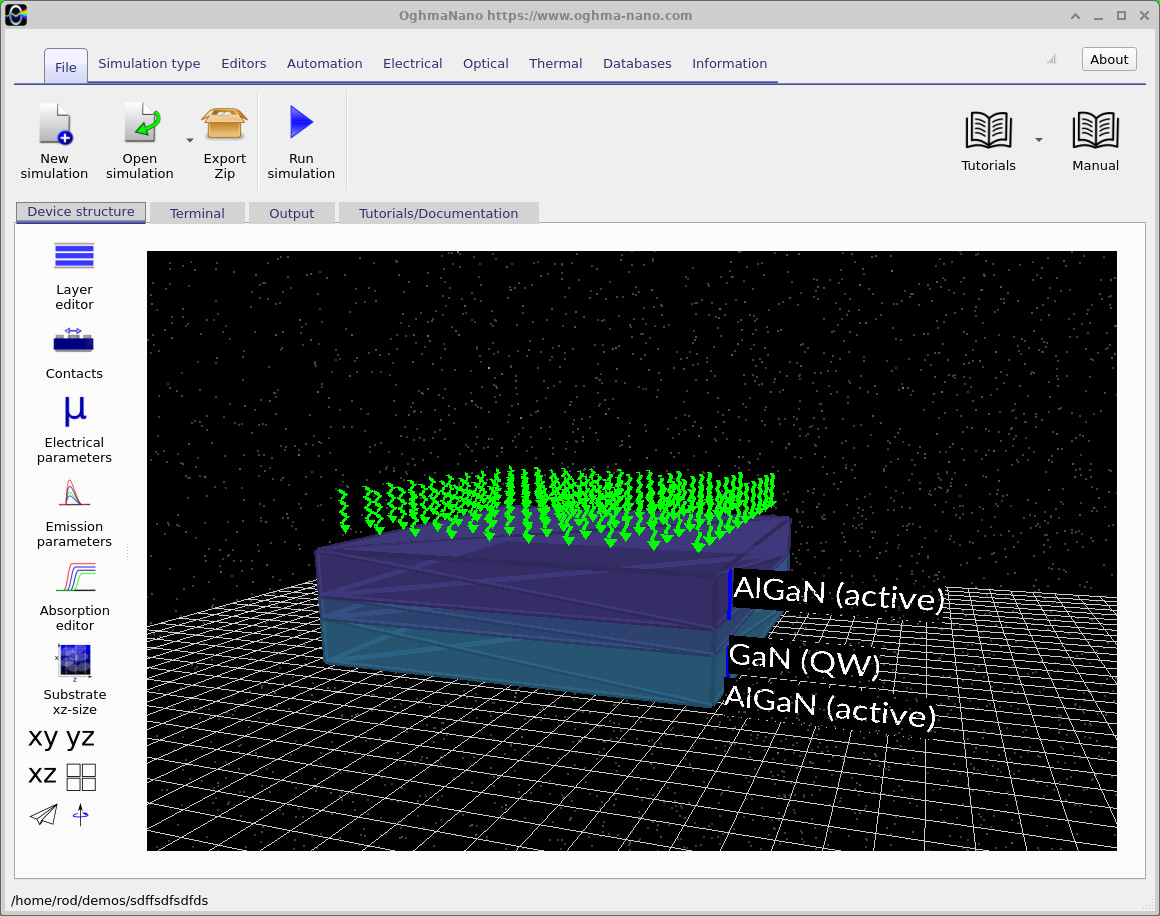Click the bottom AlGaN (active) layer label
1160x916 pixels.
coord(830,706)
